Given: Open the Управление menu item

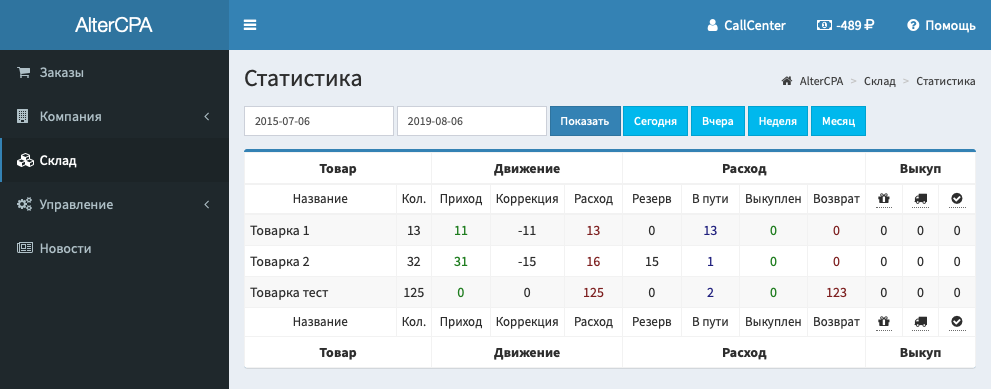Looking at the screenshot, I should pyautogui.click(x=114, y=204).
